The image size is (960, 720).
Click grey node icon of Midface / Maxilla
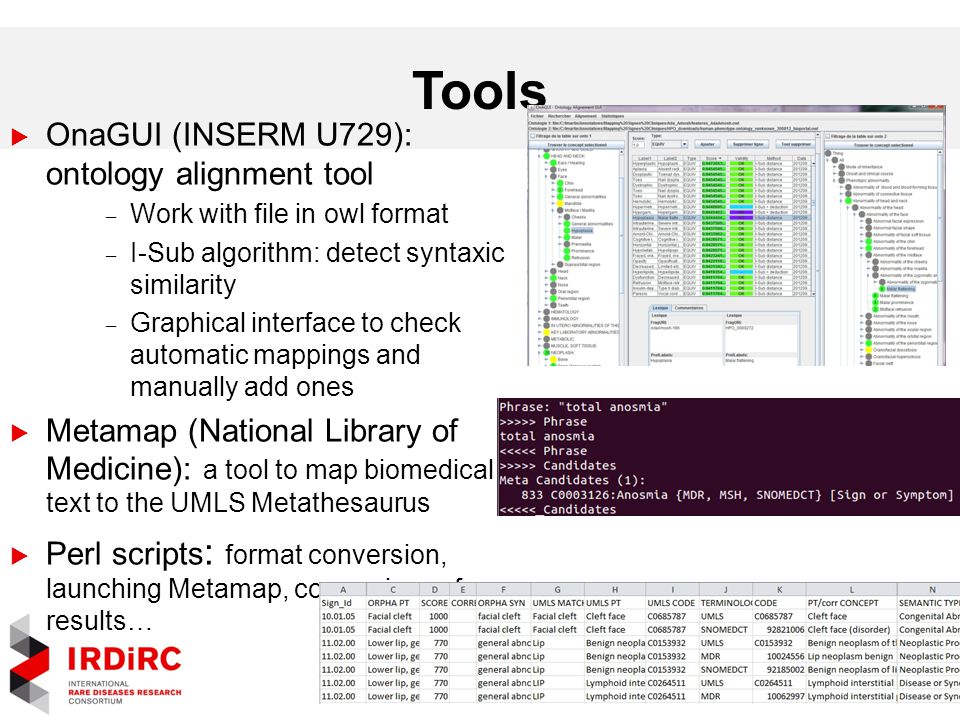(560, 210)
